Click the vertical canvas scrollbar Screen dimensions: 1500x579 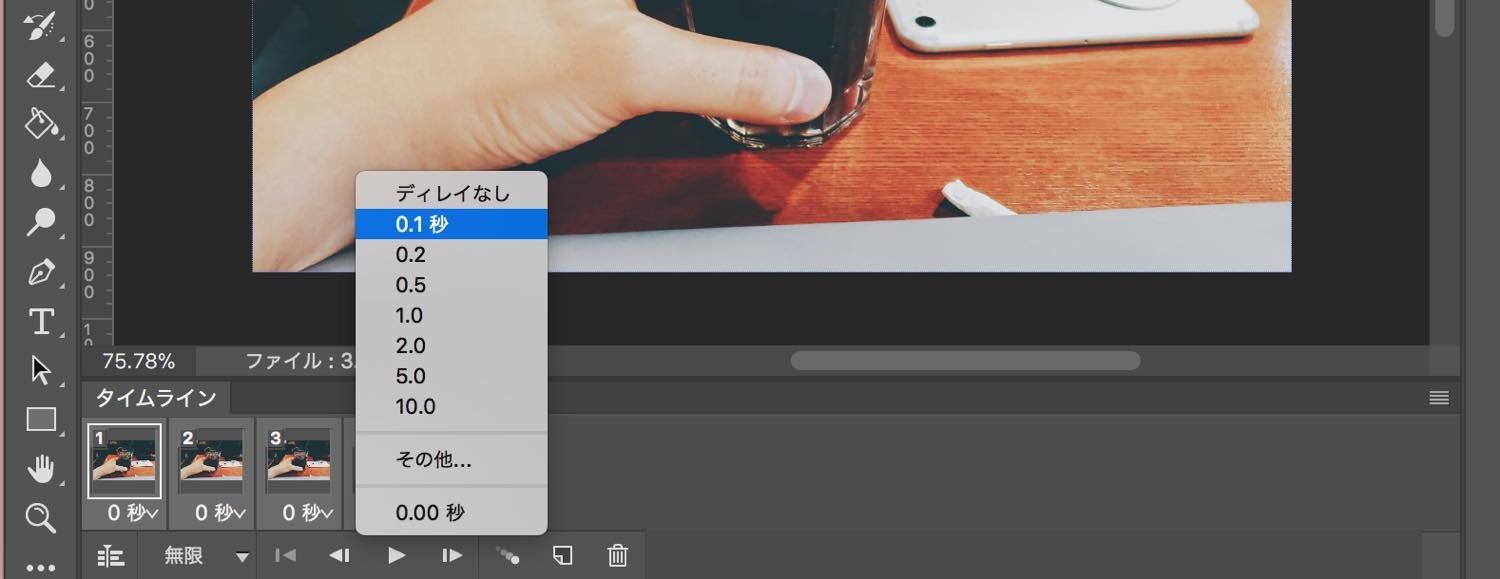(1444, 18)
